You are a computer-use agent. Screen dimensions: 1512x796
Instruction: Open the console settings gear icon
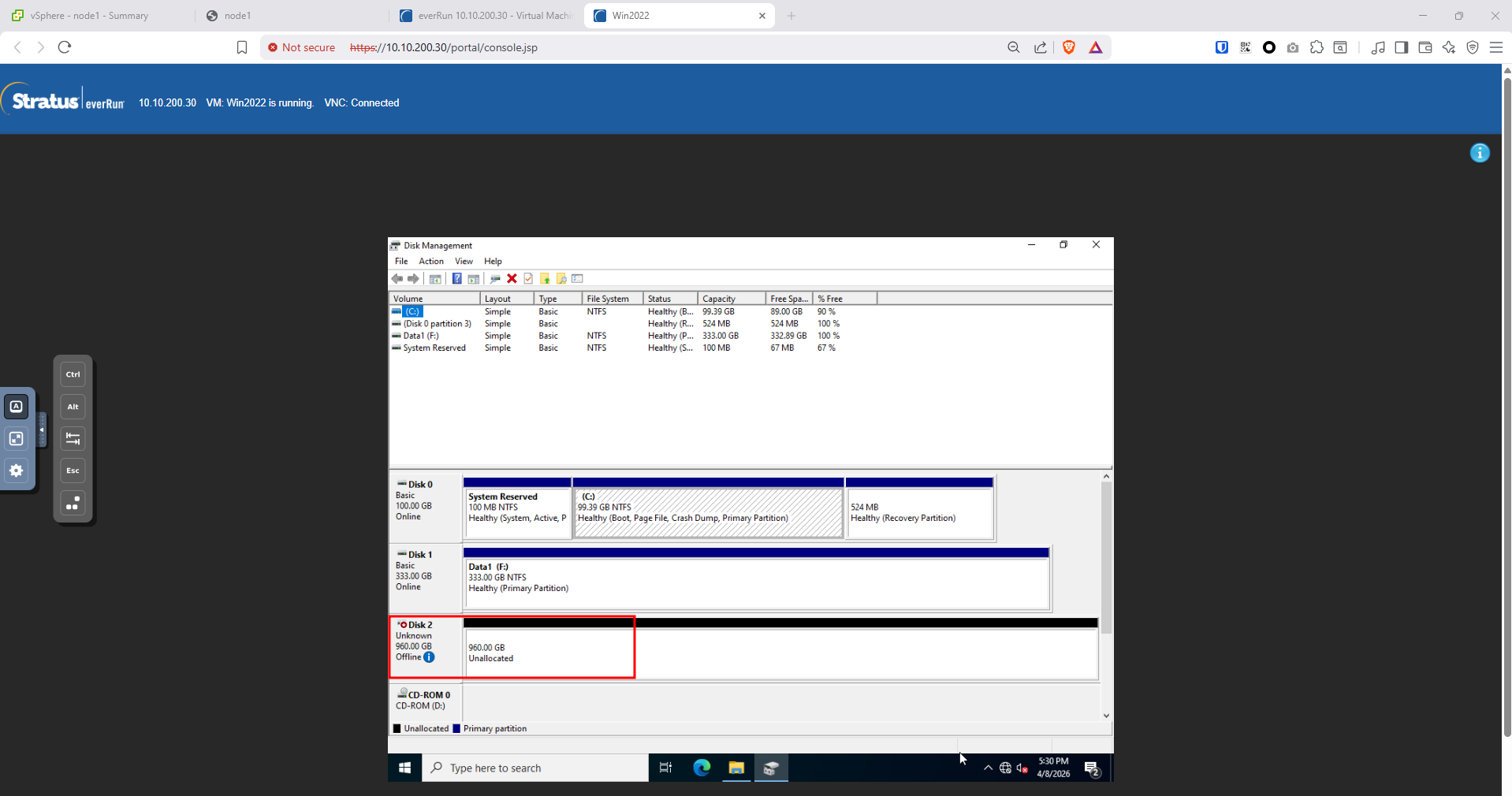coord(16,471)
